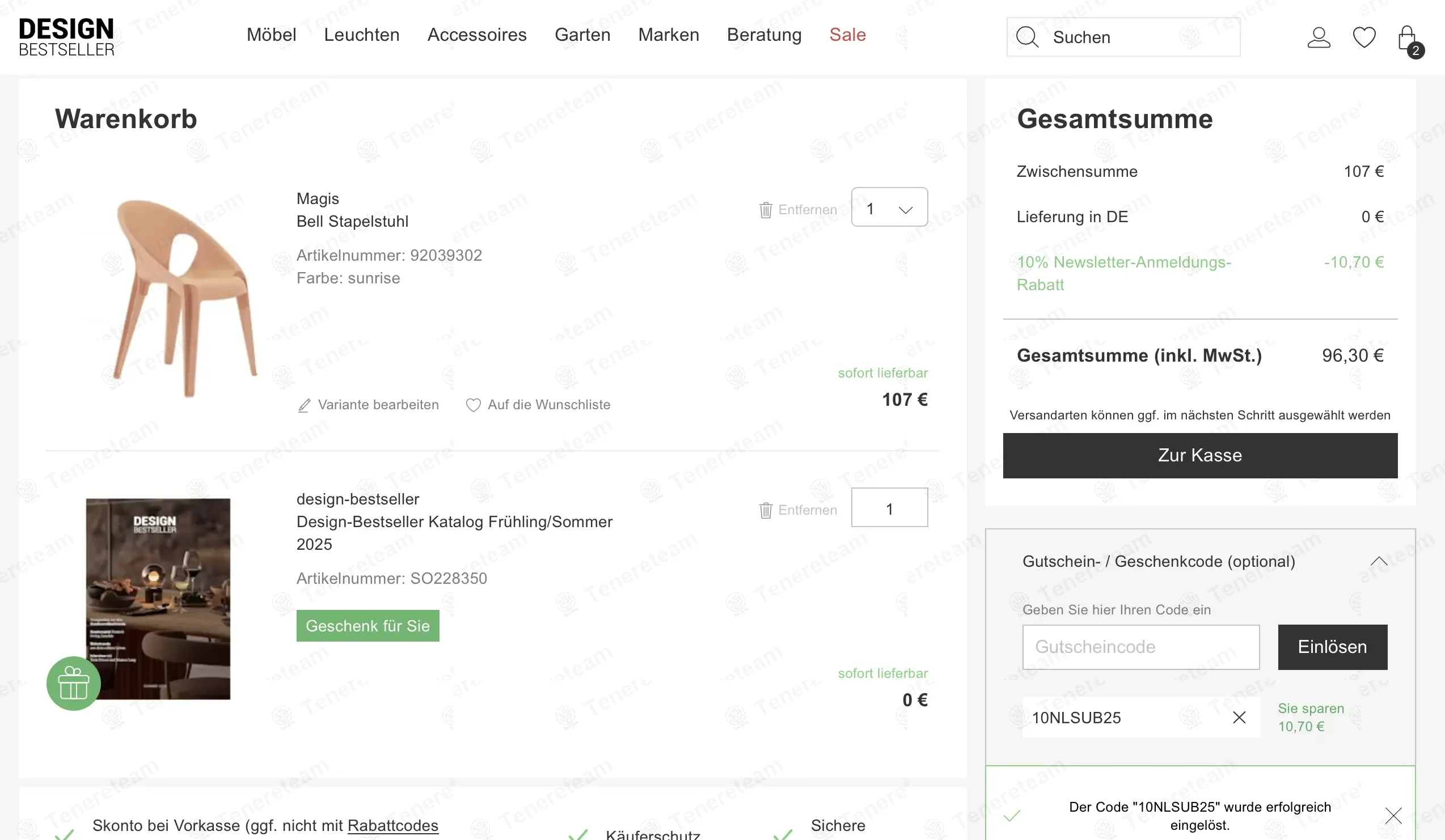Screen dimensions: 1445x840
Task: Open the Garten menu
Action: (x=582, y=35)
